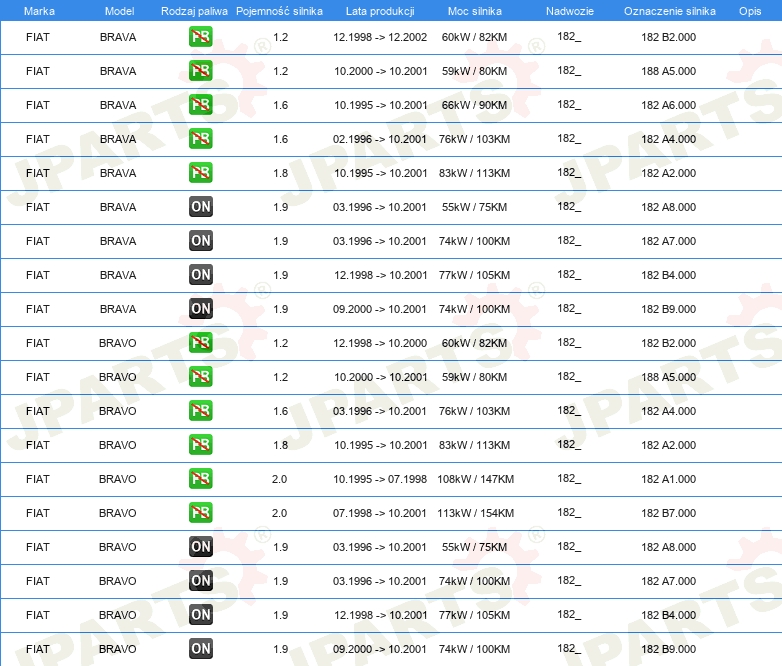The width and height of the screenshot is (782, 666).
Task: Click diesel ON icon for BRAVO 182 A8.000
Action: (200, 546)
